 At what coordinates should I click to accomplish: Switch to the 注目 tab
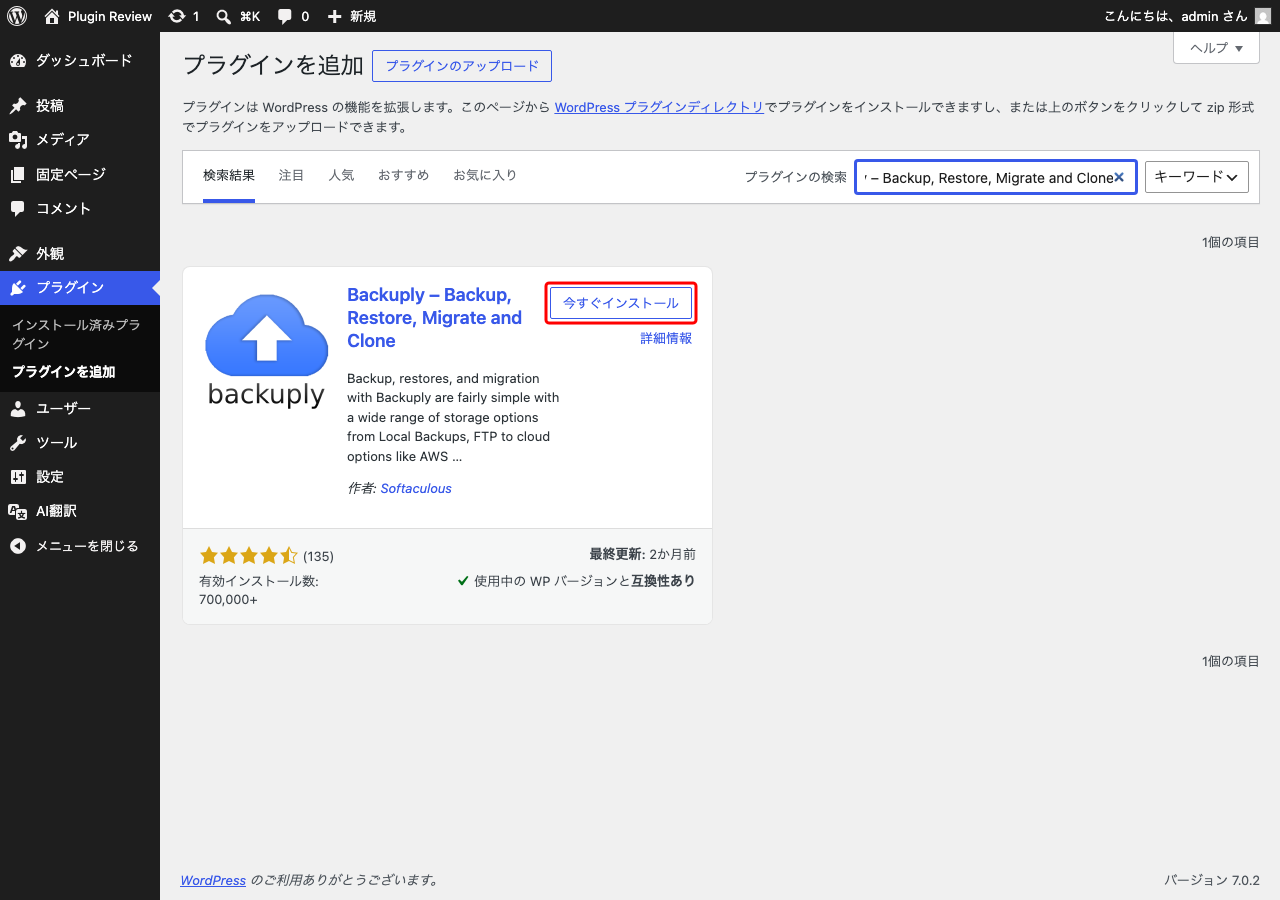pos(291,176)
